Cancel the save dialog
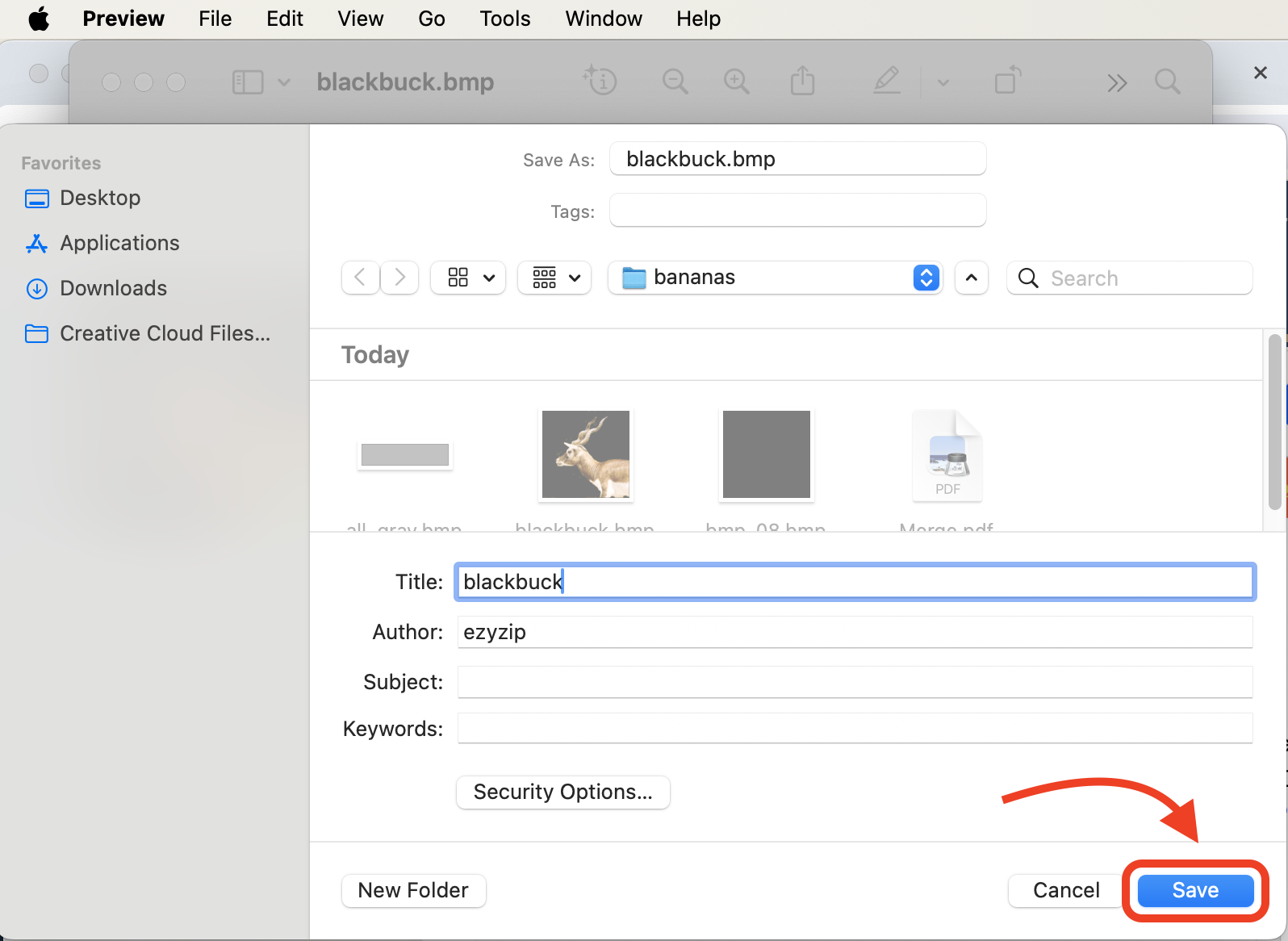Viewport: 1288px width, 941px height. point(1065,891)
